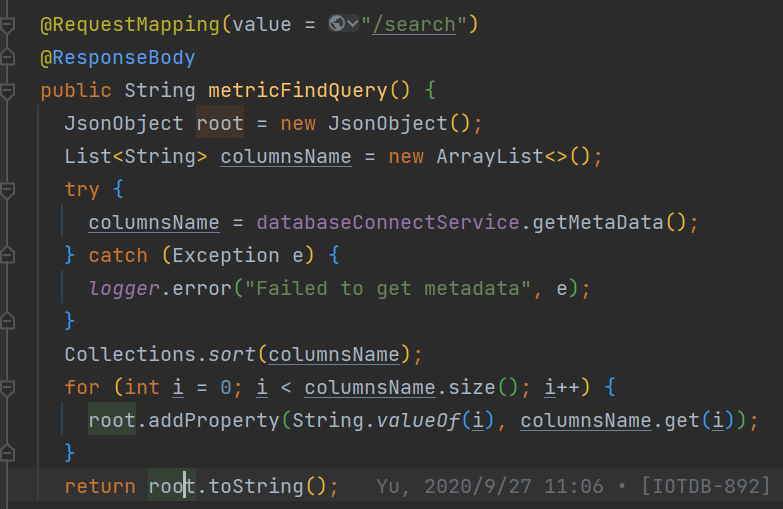783x509 pixels.
Task: Click the fold end marker of the for loop
Action: (x=7, y=454)
